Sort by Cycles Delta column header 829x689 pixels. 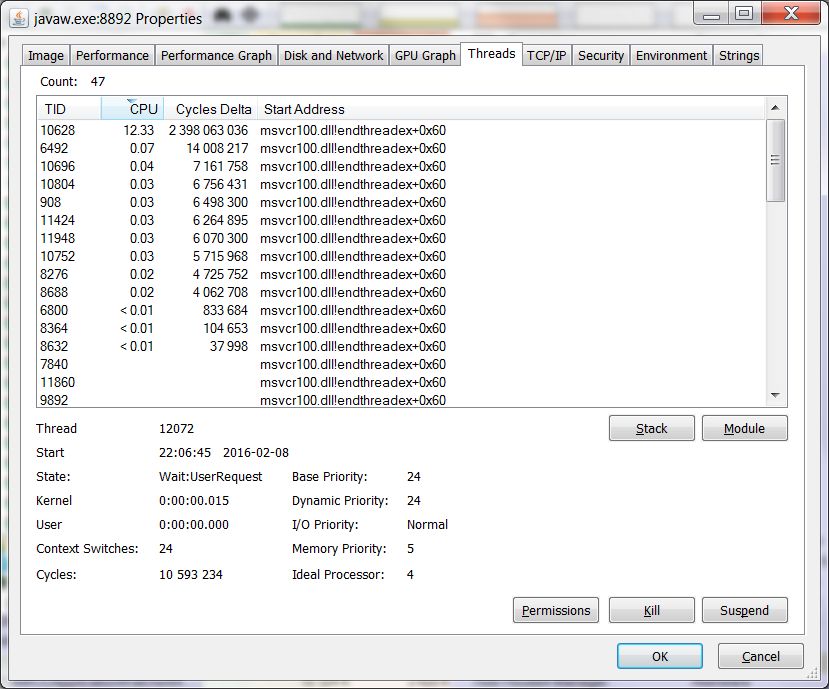click(x=210, y=109)
